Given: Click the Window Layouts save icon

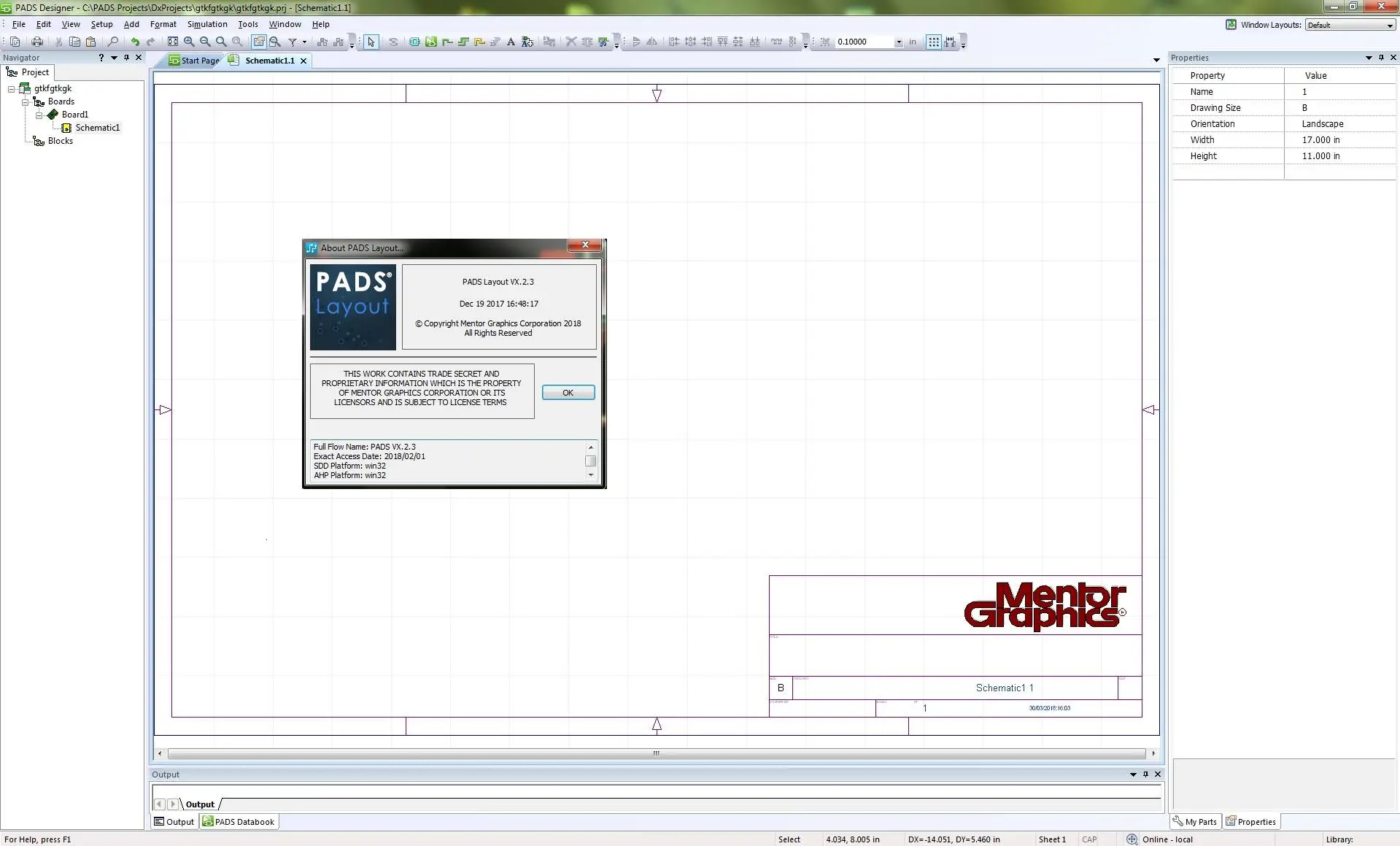Looking at the screenshot, I should coord(1231,25).
